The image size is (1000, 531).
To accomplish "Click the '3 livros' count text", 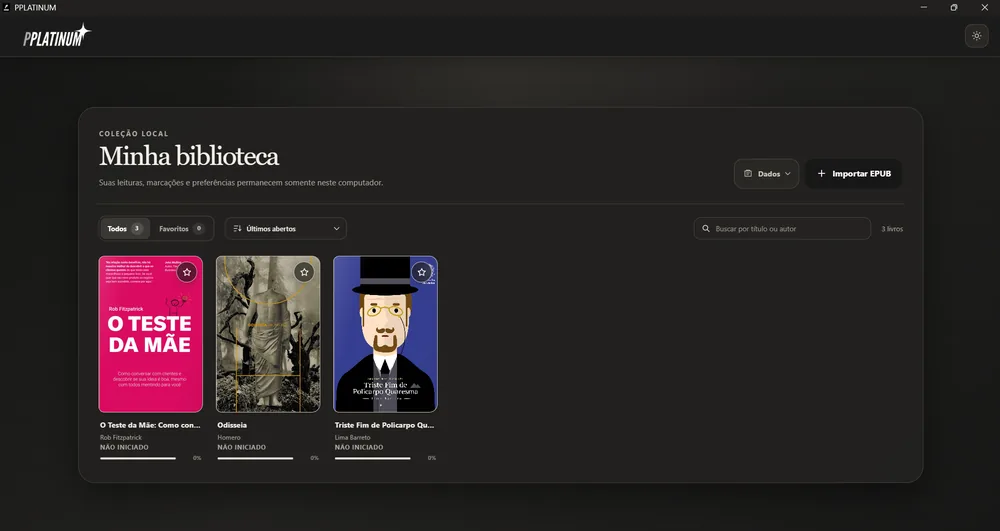I will tap(892, 228).
